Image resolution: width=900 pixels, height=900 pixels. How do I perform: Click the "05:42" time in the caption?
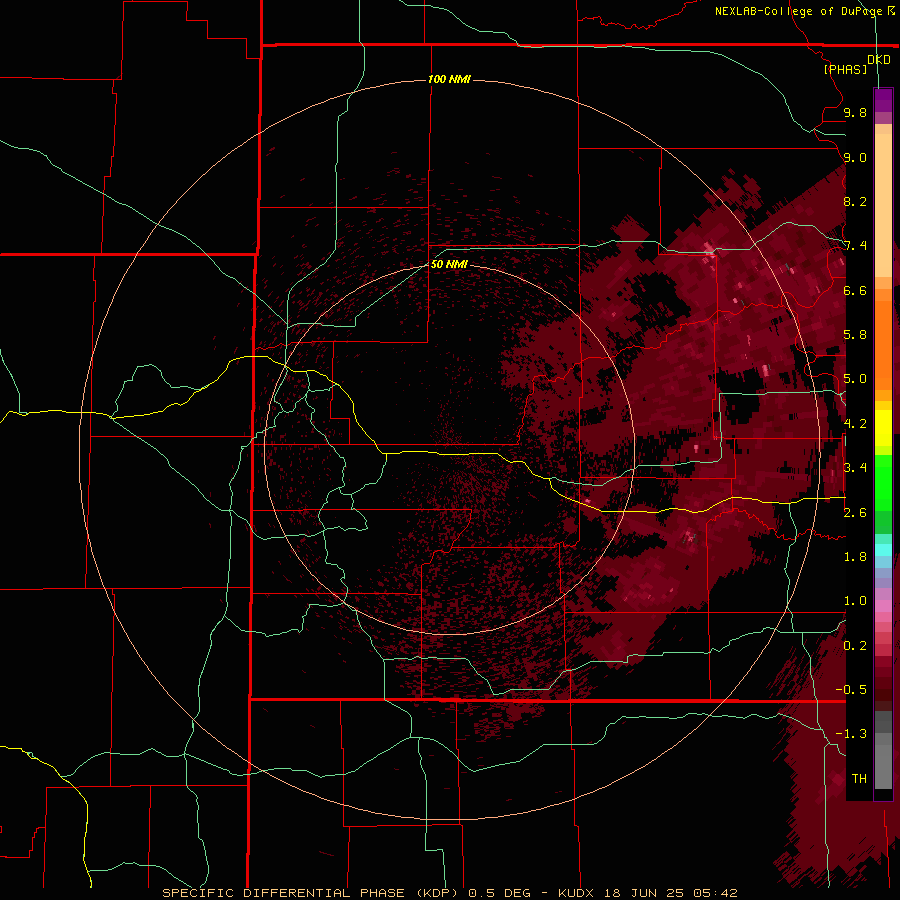(x=715, y=893)
